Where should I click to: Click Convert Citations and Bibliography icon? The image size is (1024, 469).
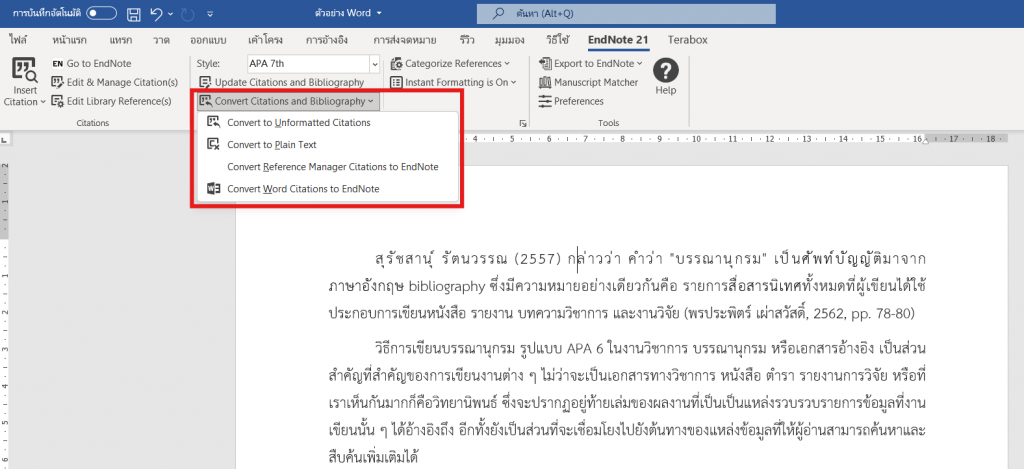[206, 101]
